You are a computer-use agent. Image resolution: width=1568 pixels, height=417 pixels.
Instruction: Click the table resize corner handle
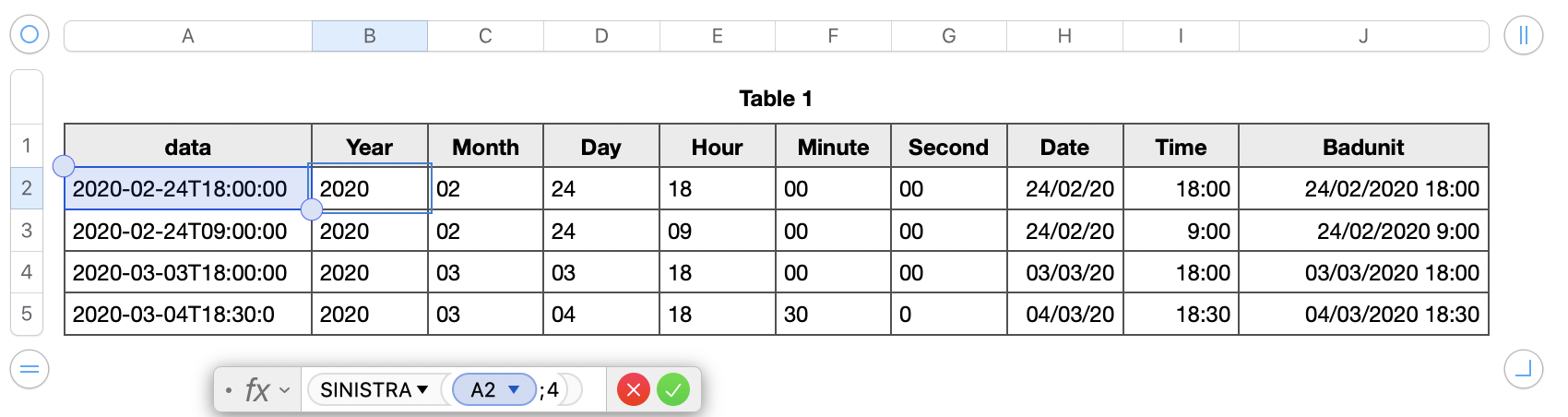(1523, 370)
